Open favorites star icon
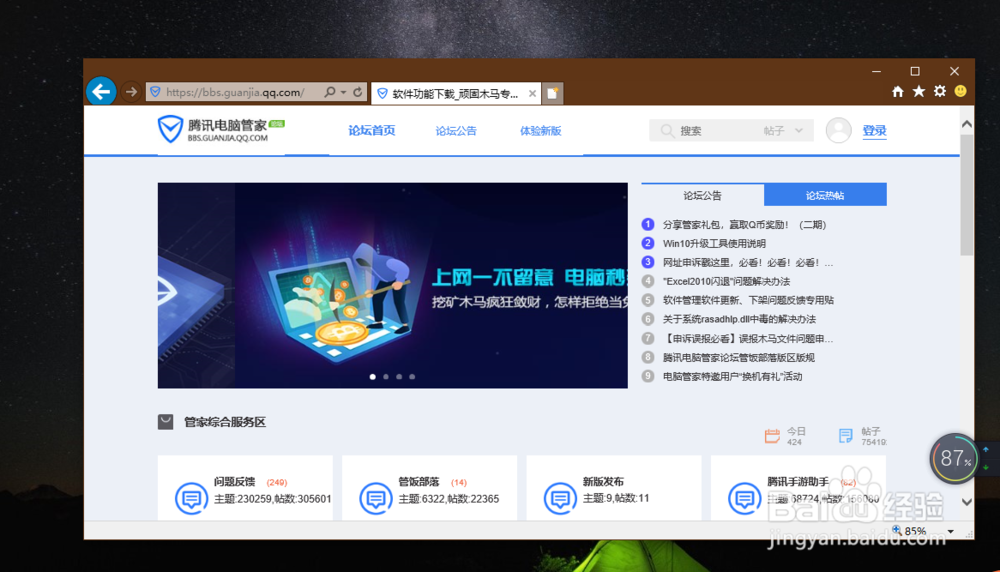1000x572 pixels. (x=919, y=92)
